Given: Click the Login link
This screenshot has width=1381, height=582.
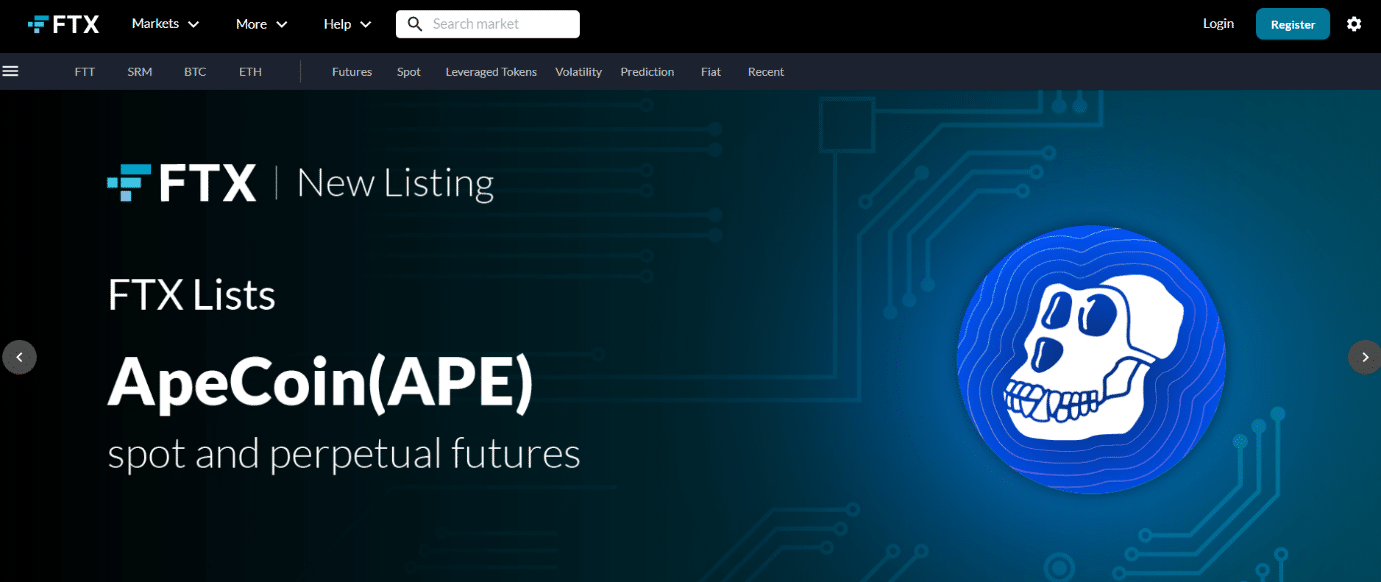Looking at the screenshot, I should click(x=1218, y=24).
